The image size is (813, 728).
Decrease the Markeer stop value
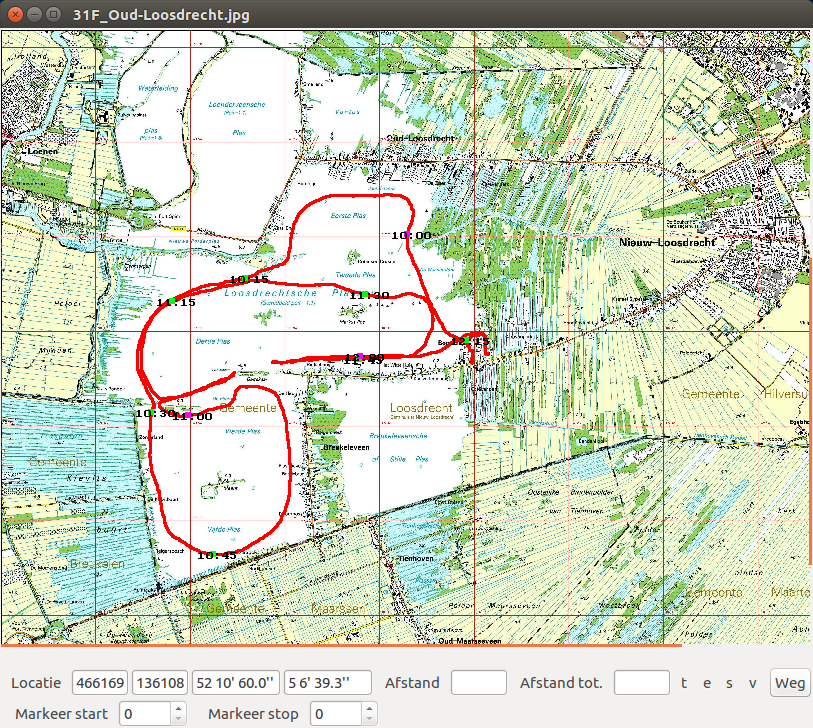[370, 719]
